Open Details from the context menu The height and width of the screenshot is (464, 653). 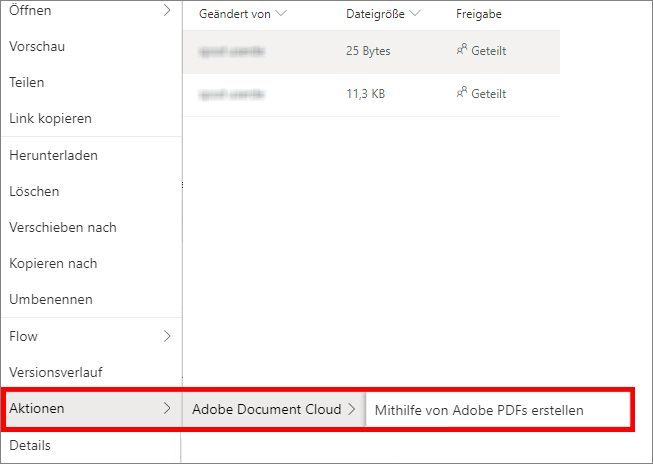coord(30,445)
